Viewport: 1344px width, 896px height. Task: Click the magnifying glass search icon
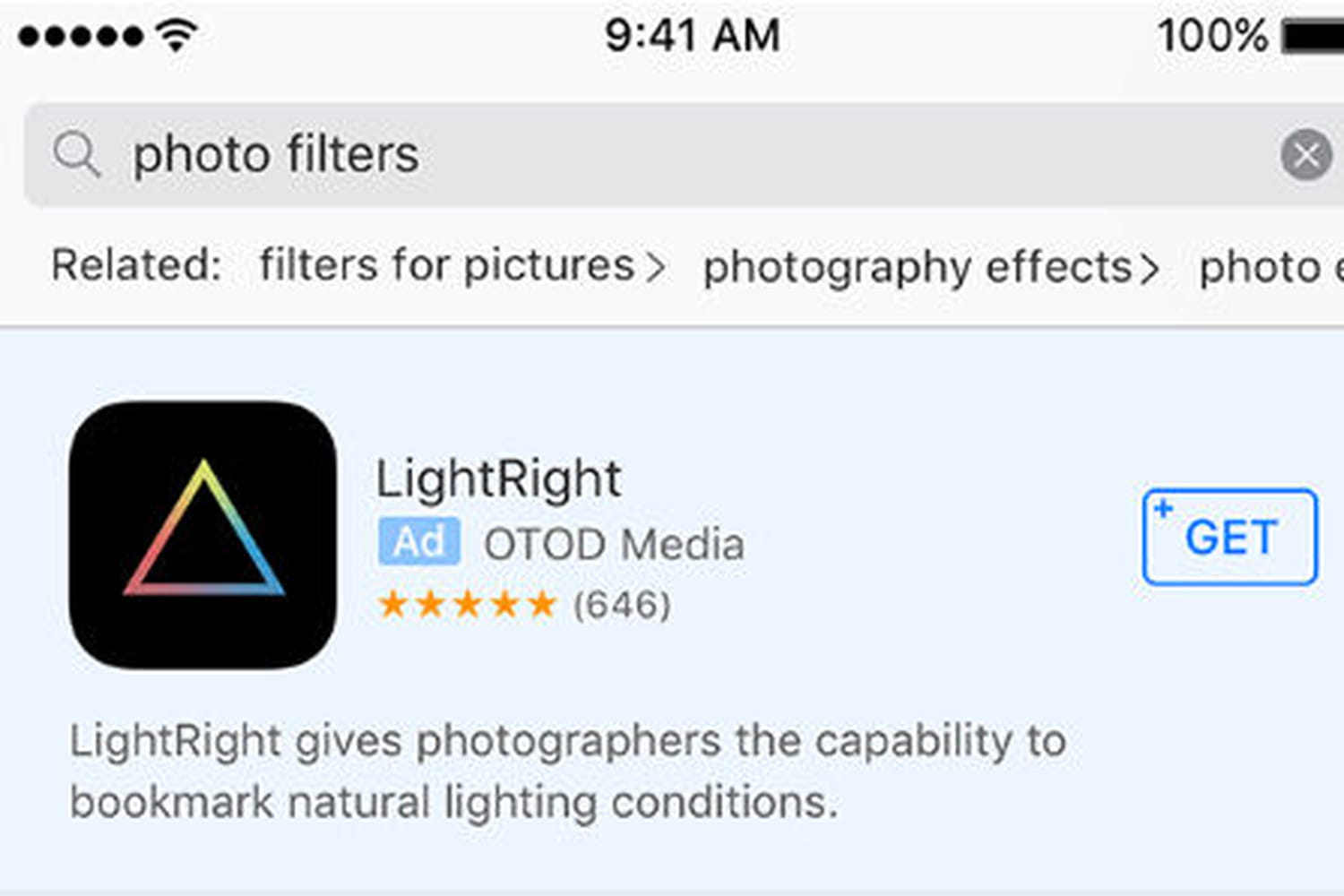76,154
